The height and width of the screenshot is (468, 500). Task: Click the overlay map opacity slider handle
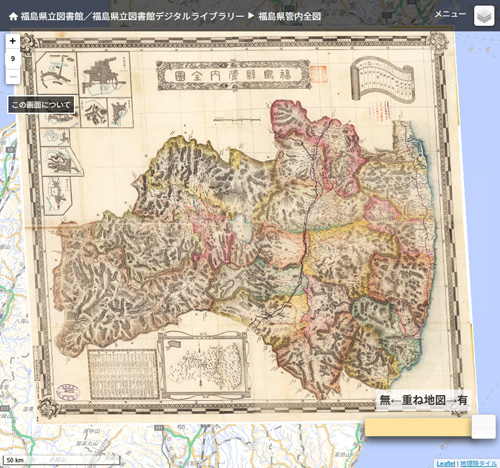coord(483,427)
